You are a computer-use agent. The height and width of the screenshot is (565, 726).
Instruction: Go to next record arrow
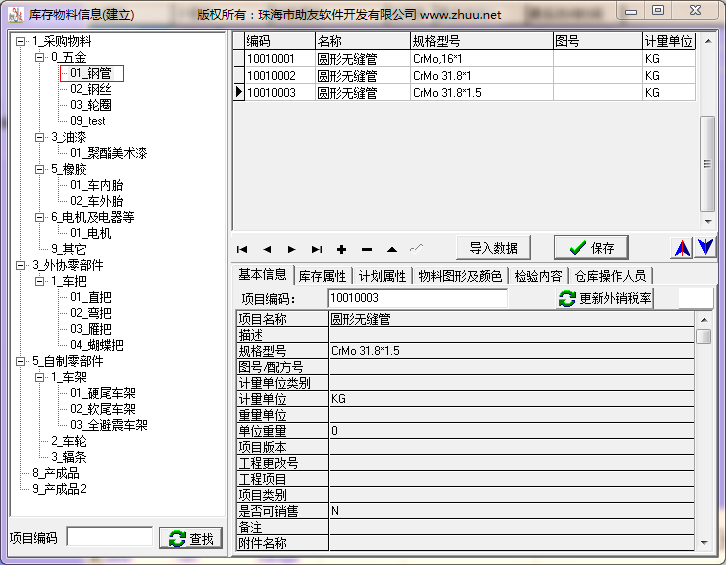(292, 250)
